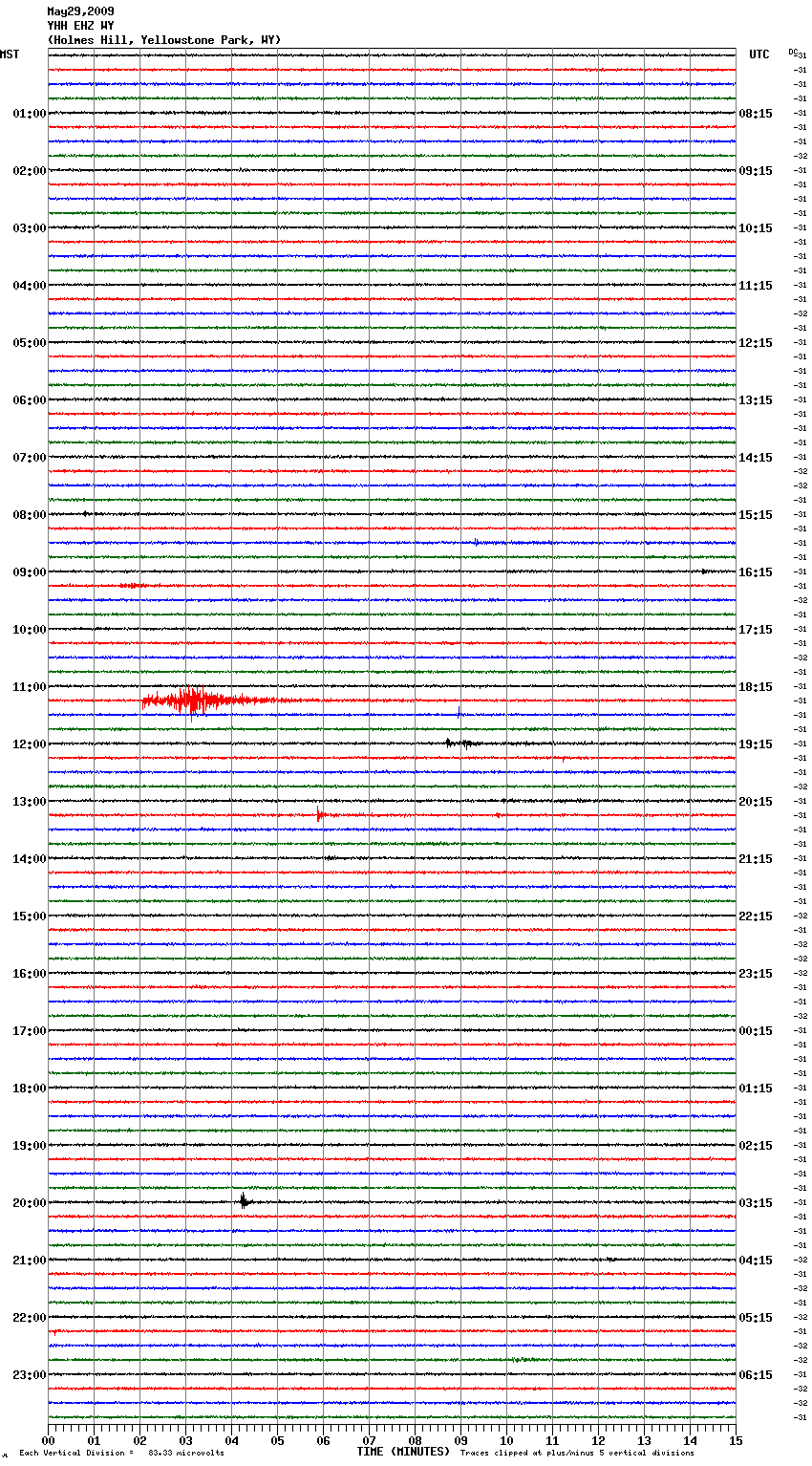
Task: Click the 00:15 UTC time label
Action: [756, 1031]
